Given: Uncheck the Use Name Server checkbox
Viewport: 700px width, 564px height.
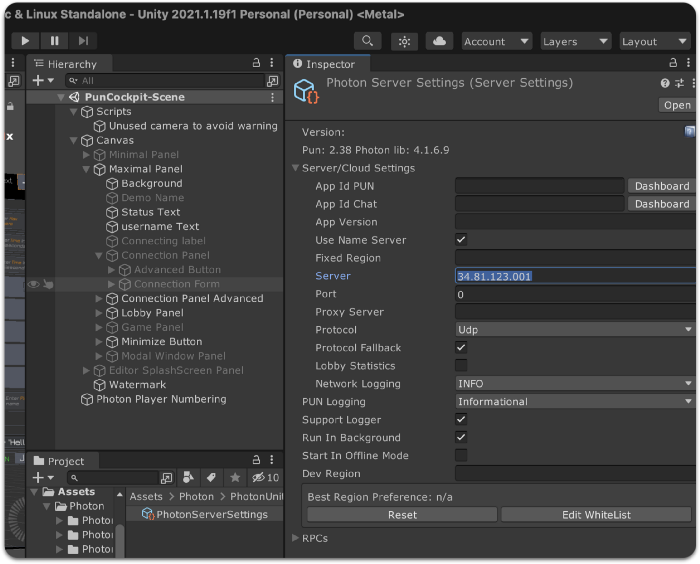Looking at the screenshot, I should click(x=461, y=240).
